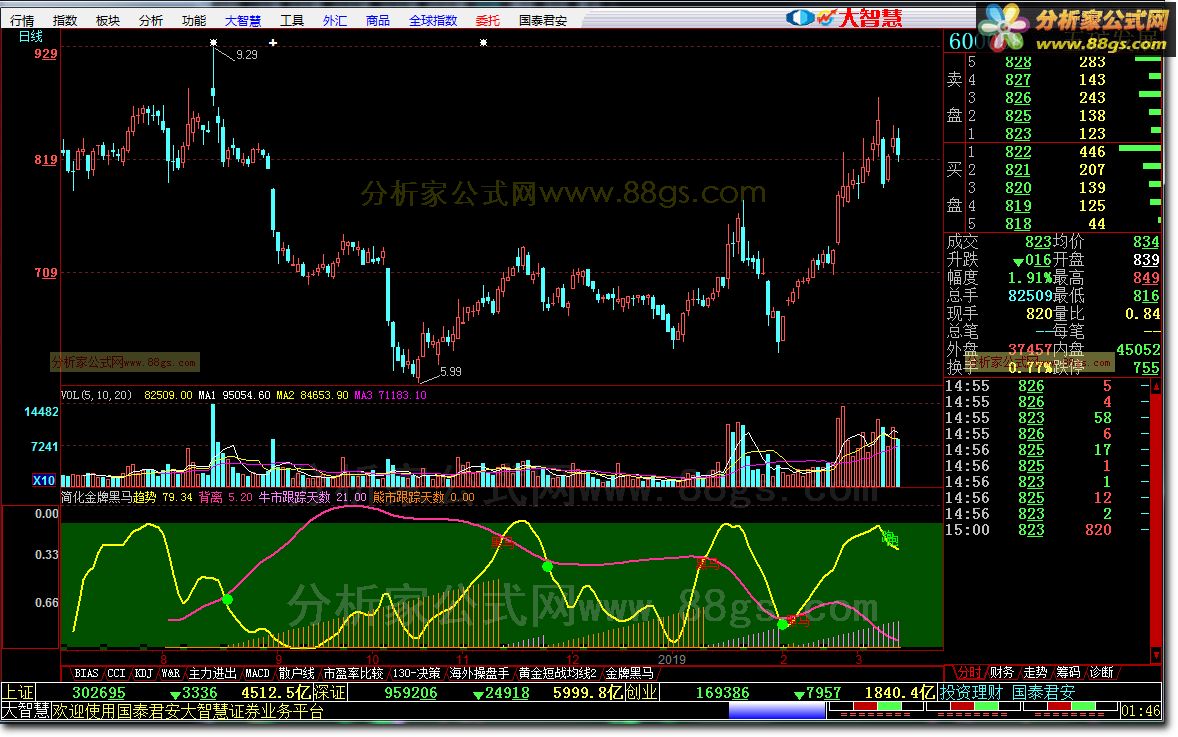Open the blue 大智慧 menu
1178x737 pixels.
pyautogui.click(x=243, y=20)
